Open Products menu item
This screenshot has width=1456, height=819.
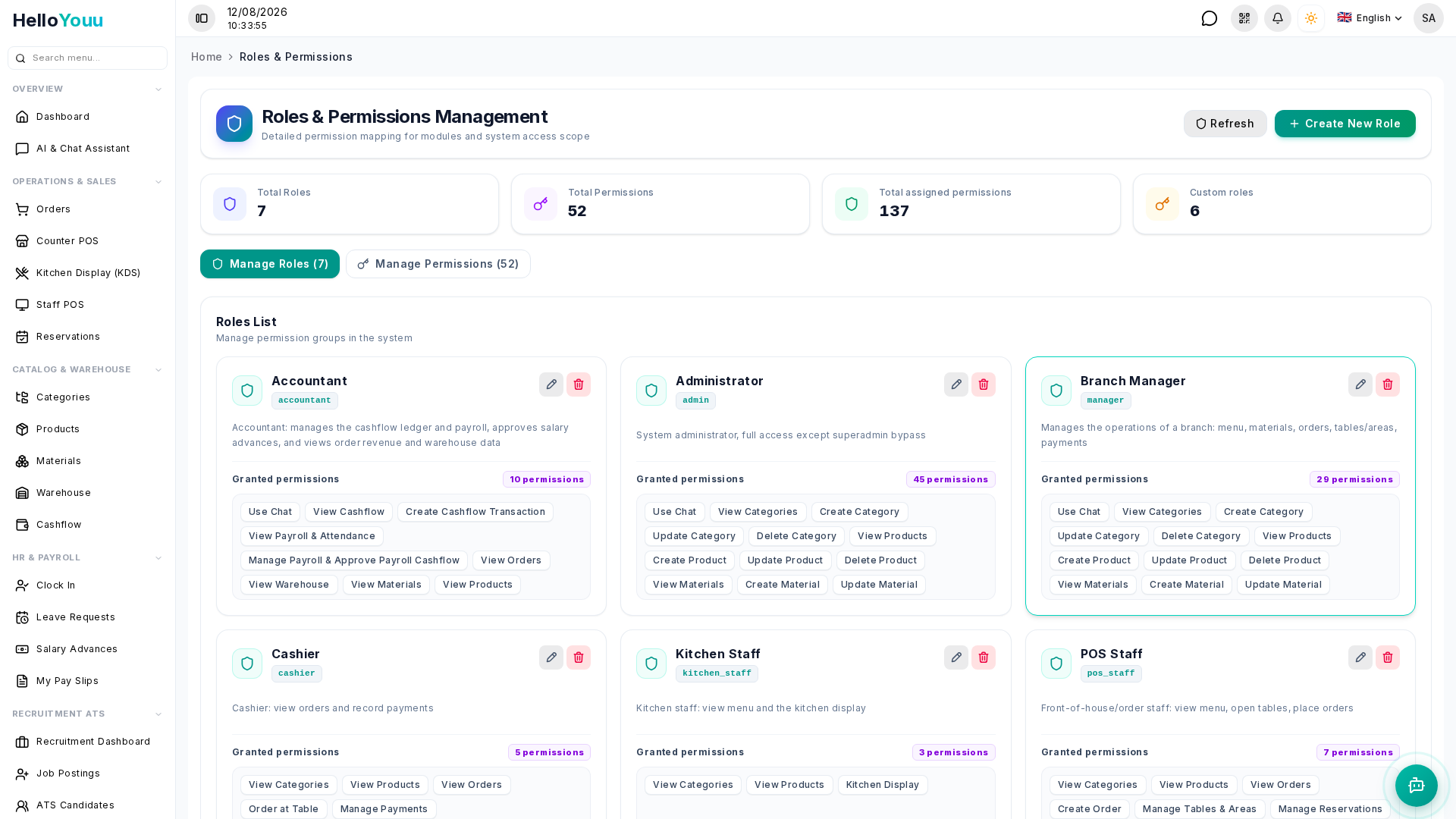[87, 429]
